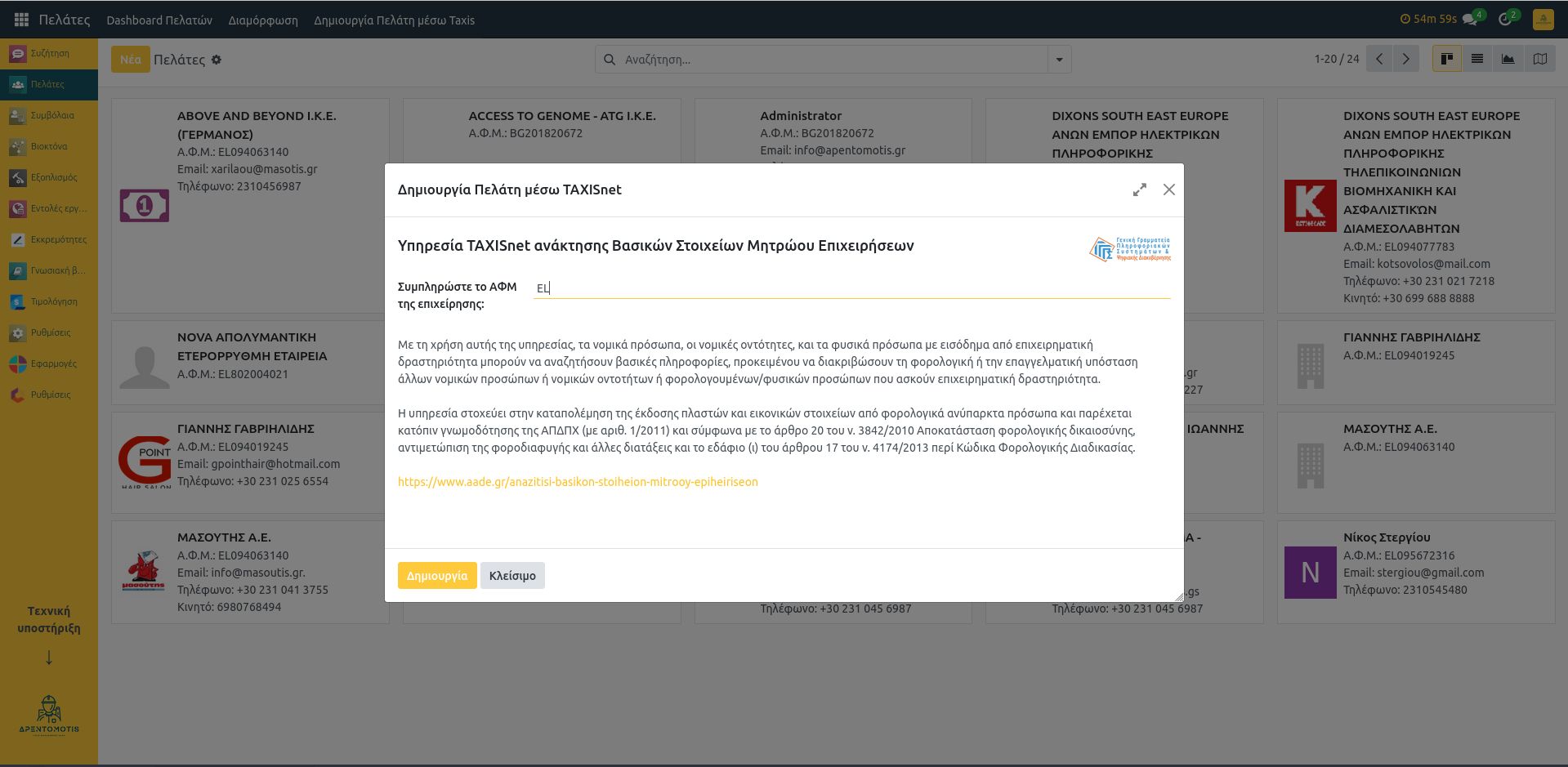Click the 1-20 / 24 pager counter
Viewport: 1568px width, 767px height.
click(1337, 59)
